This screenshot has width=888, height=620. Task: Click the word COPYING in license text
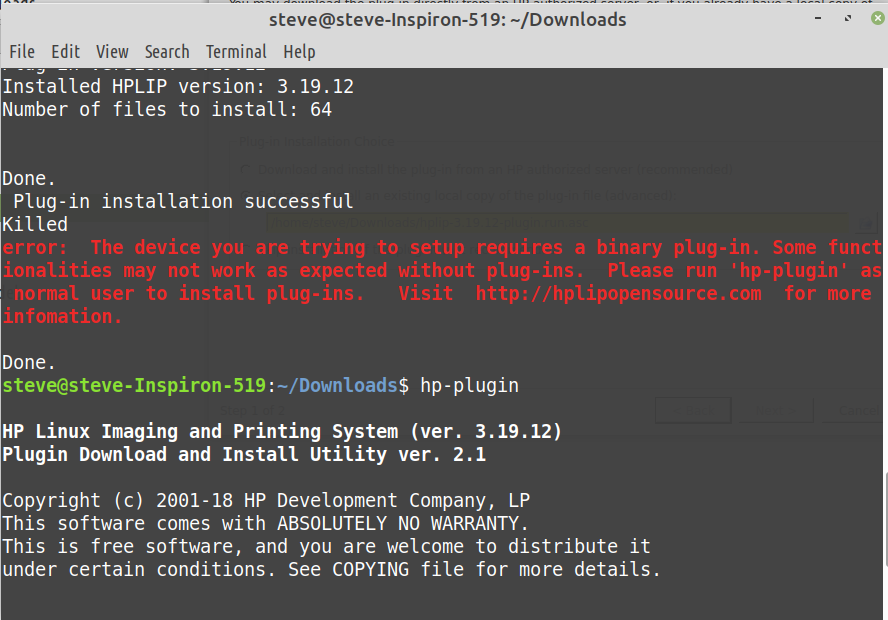(371, 570)
